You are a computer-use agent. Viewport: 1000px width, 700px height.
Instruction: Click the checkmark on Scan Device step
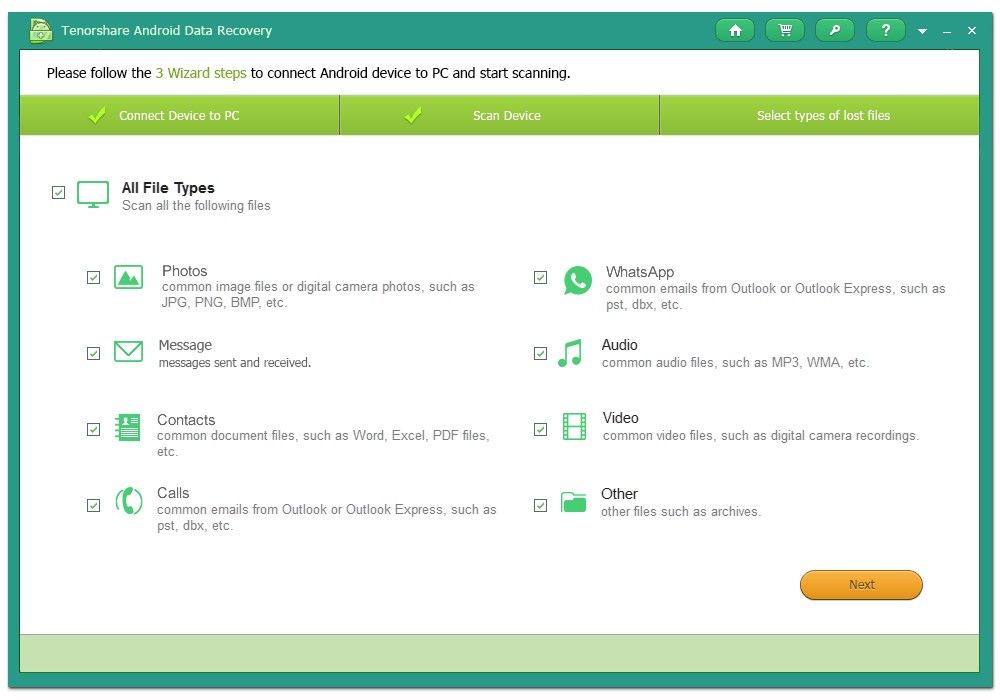coord(413,115)
